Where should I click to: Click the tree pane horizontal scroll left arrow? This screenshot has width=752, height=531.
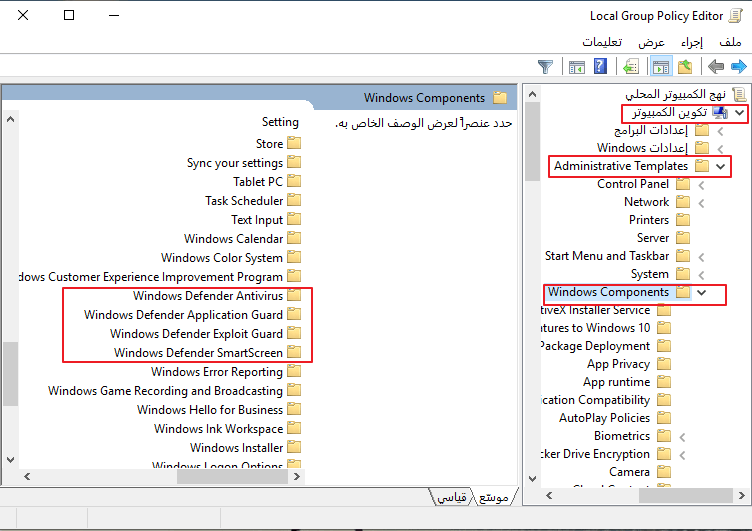549,495
